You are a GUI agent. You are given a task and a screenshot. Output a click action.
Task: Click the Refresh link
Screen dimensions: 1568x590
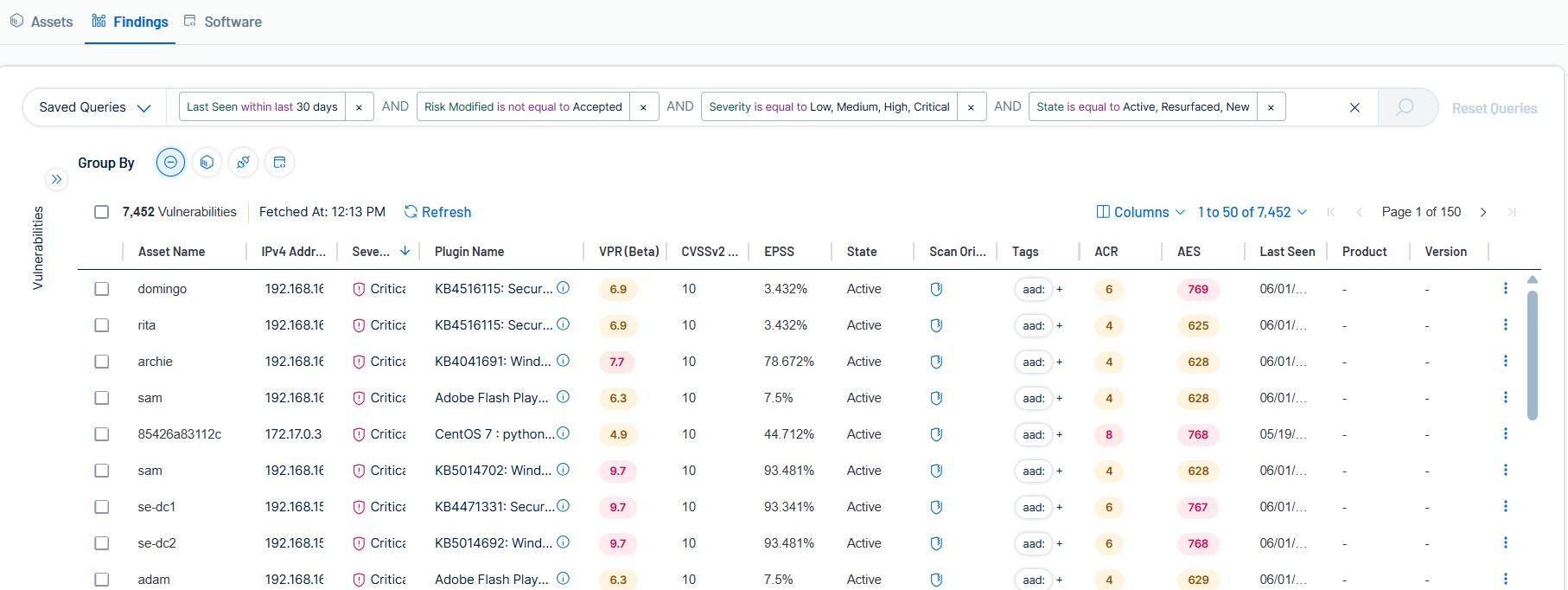(x=438, y=212)
